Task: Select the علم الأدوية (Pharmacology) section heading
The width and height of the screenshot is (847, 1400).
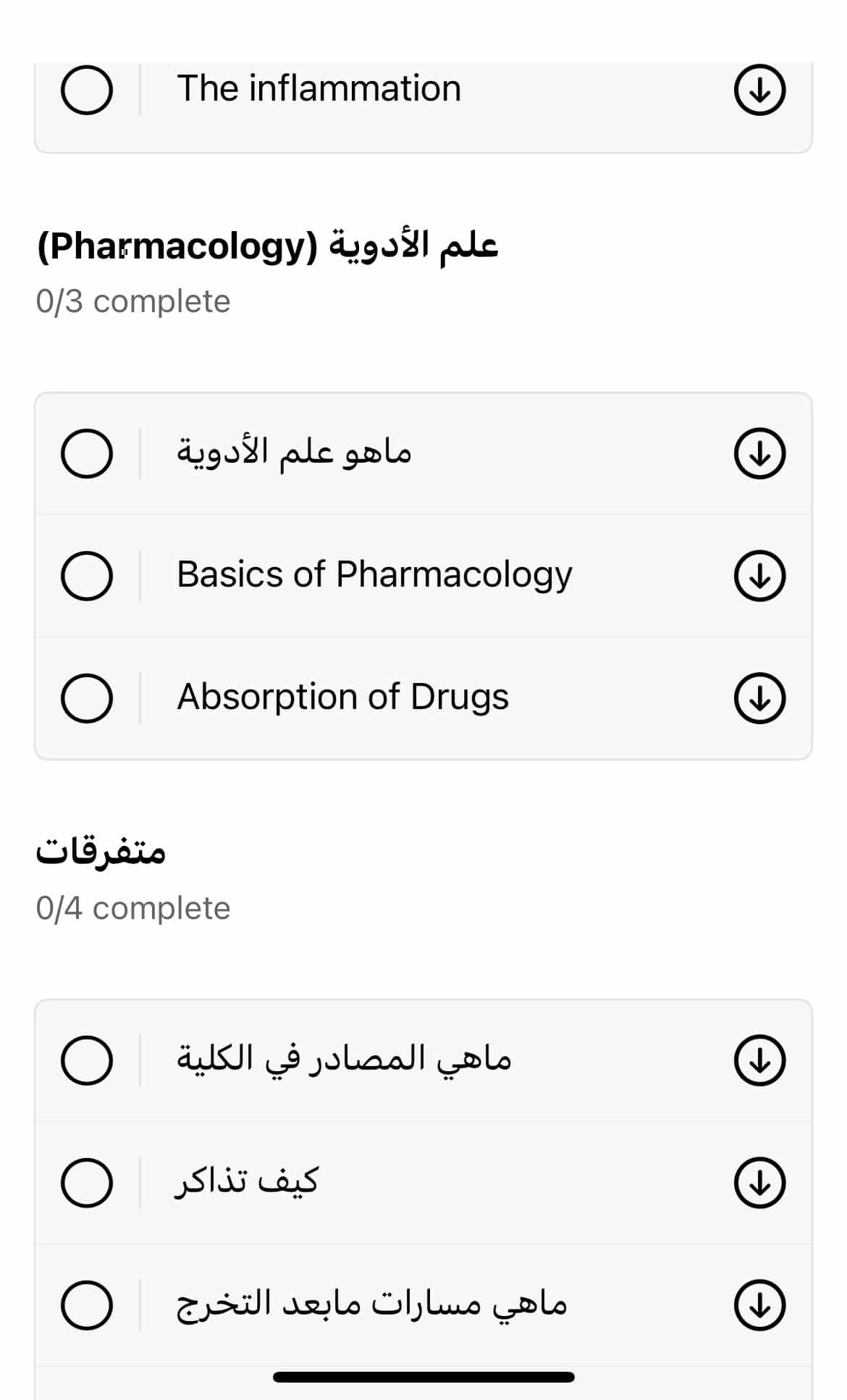Action: pos(267,246)
